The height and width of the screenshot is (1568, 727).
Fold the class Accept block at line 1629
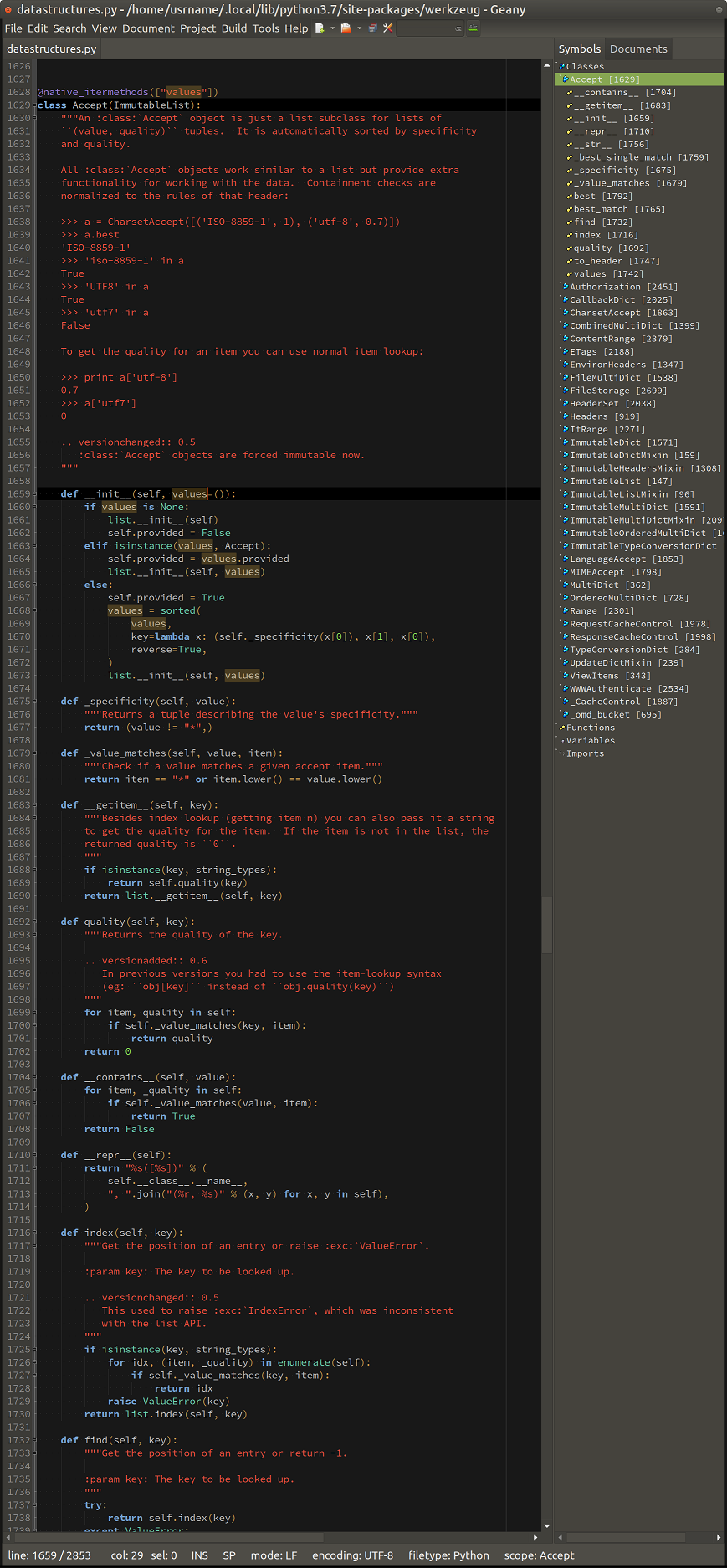[x=34, y=105]
